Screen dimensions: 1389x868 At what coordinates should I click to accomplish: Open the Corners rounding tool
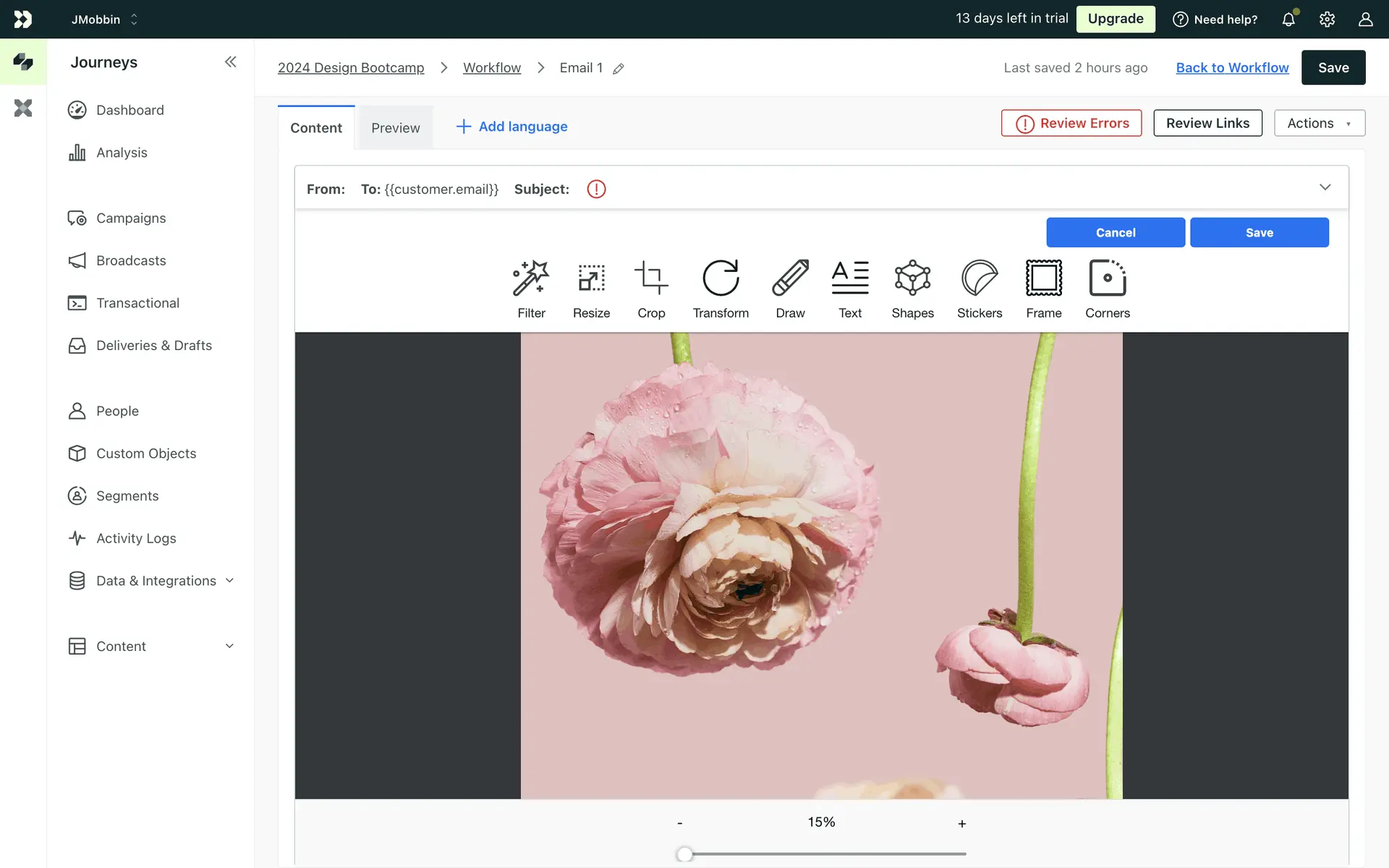click(1107, 289)
